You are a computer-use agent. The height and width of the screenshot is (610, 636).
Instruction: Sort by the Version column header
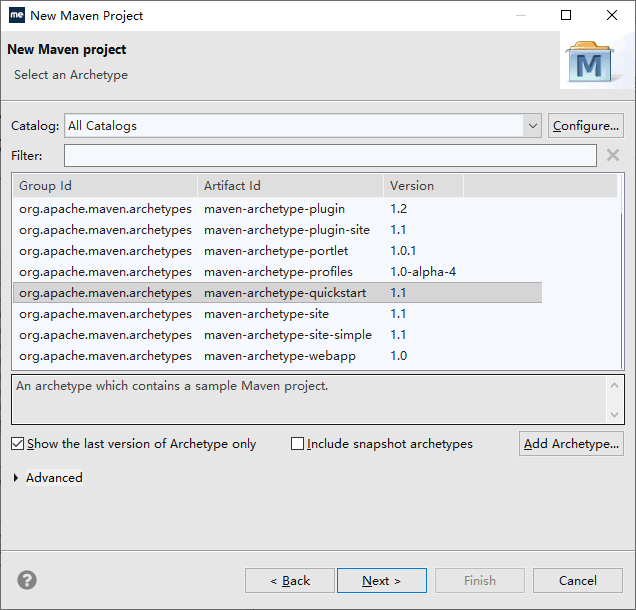pyautogui.click(x=423, y=186)
